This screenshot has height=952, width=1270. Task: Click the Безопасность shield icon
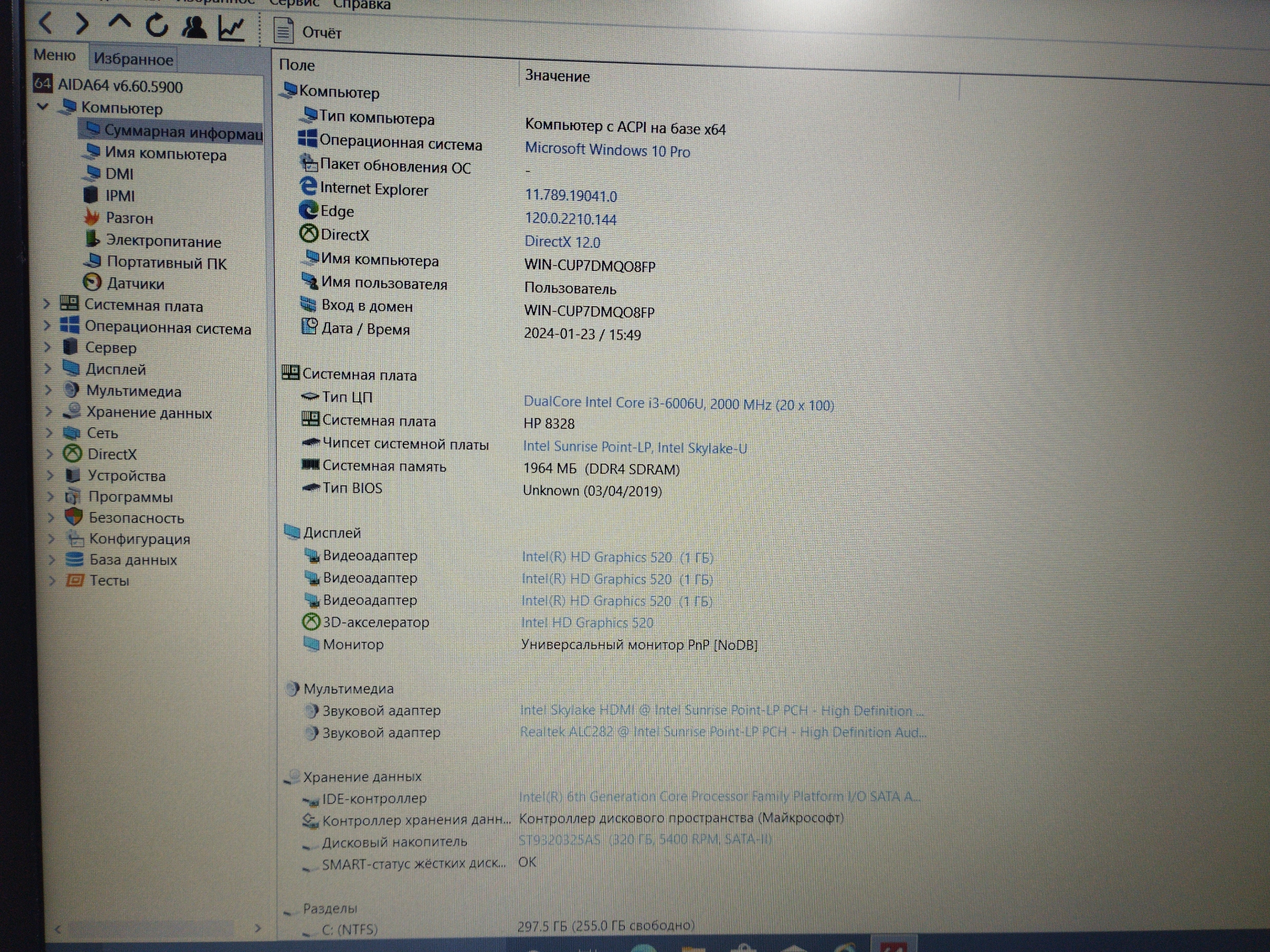coord(73,517)
